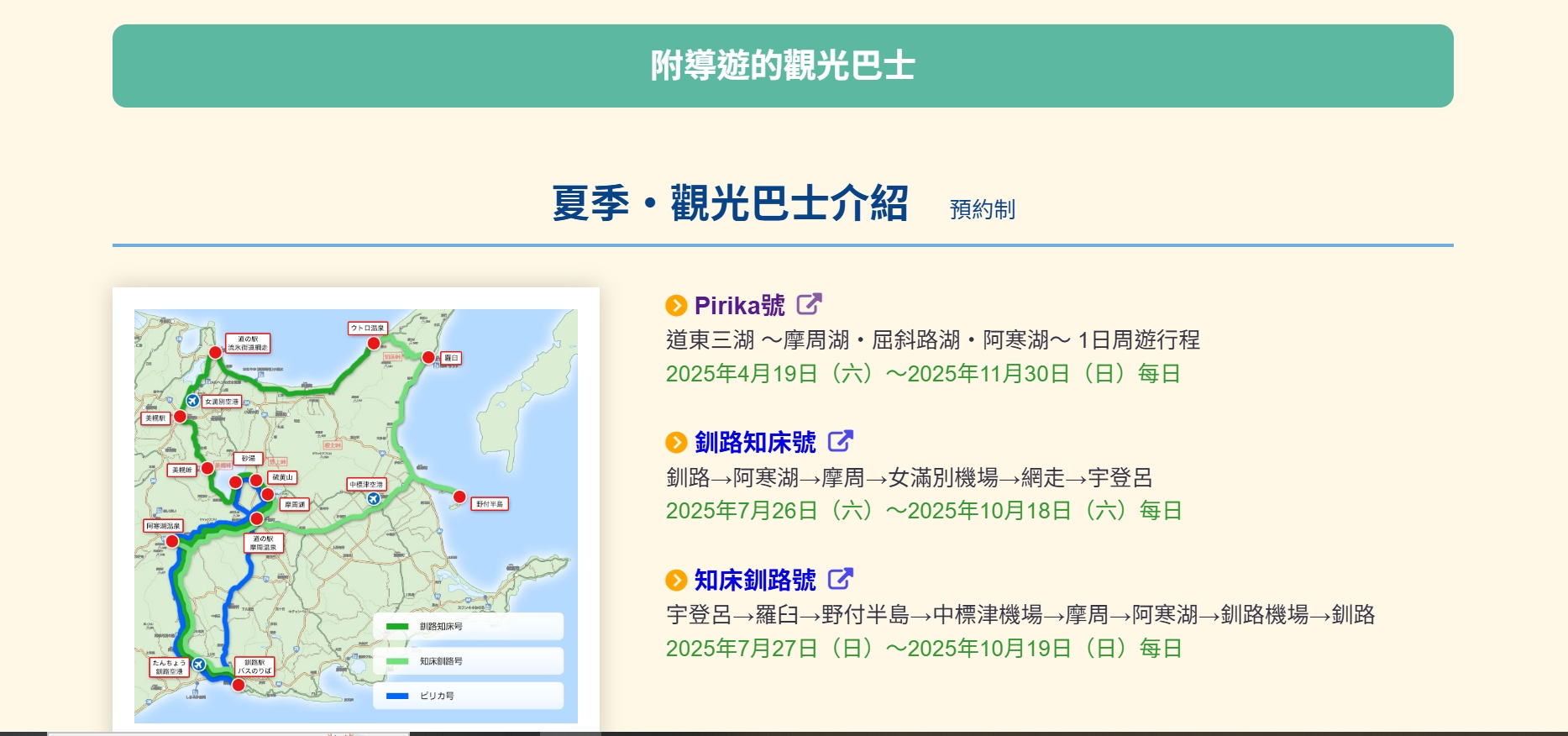Click the 阿寒湖温泉 label on map
1568x736 pixels.
tap(163, 526)
